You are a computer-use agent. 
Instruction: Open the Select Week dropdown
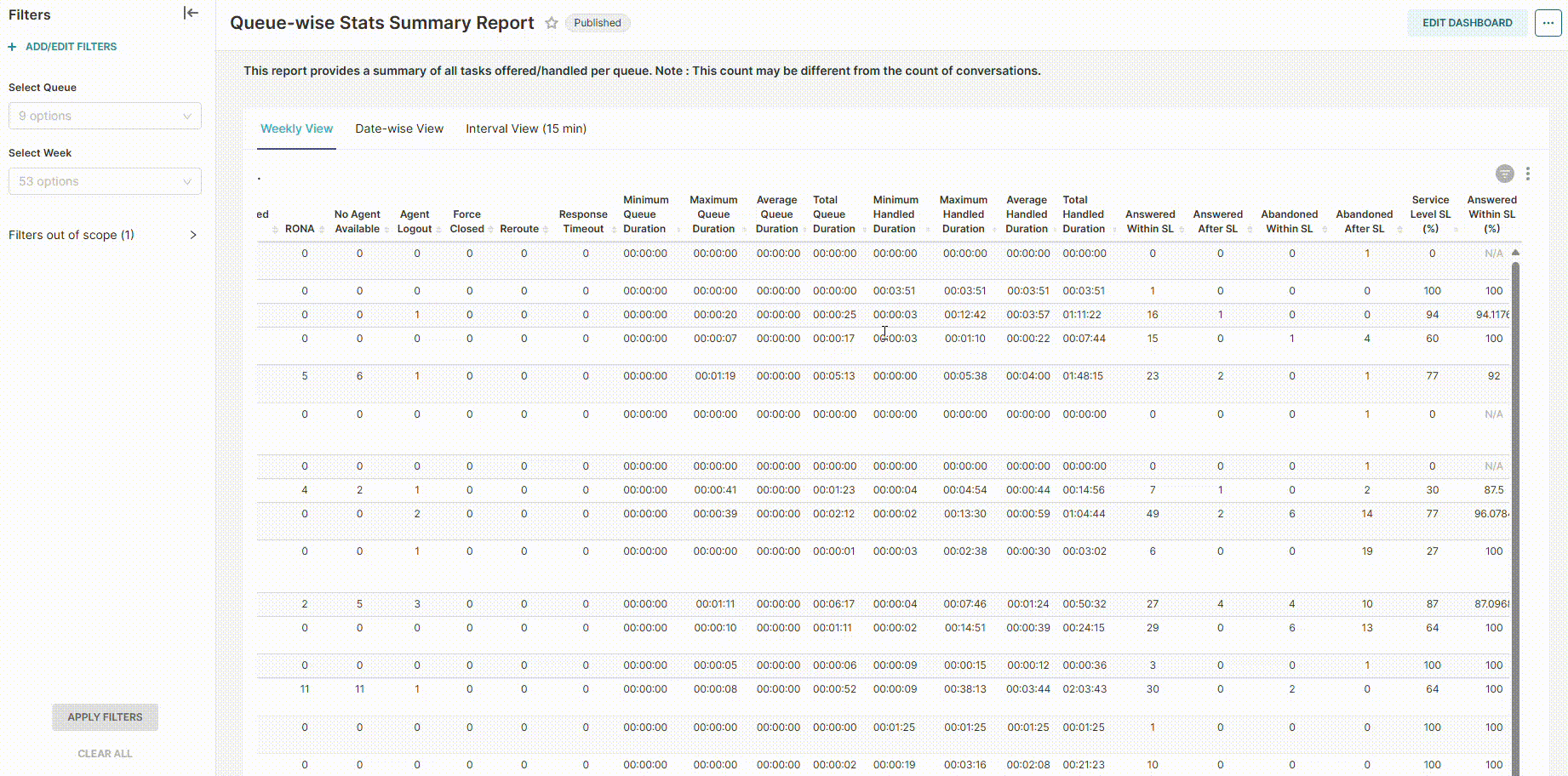point(105,181)
